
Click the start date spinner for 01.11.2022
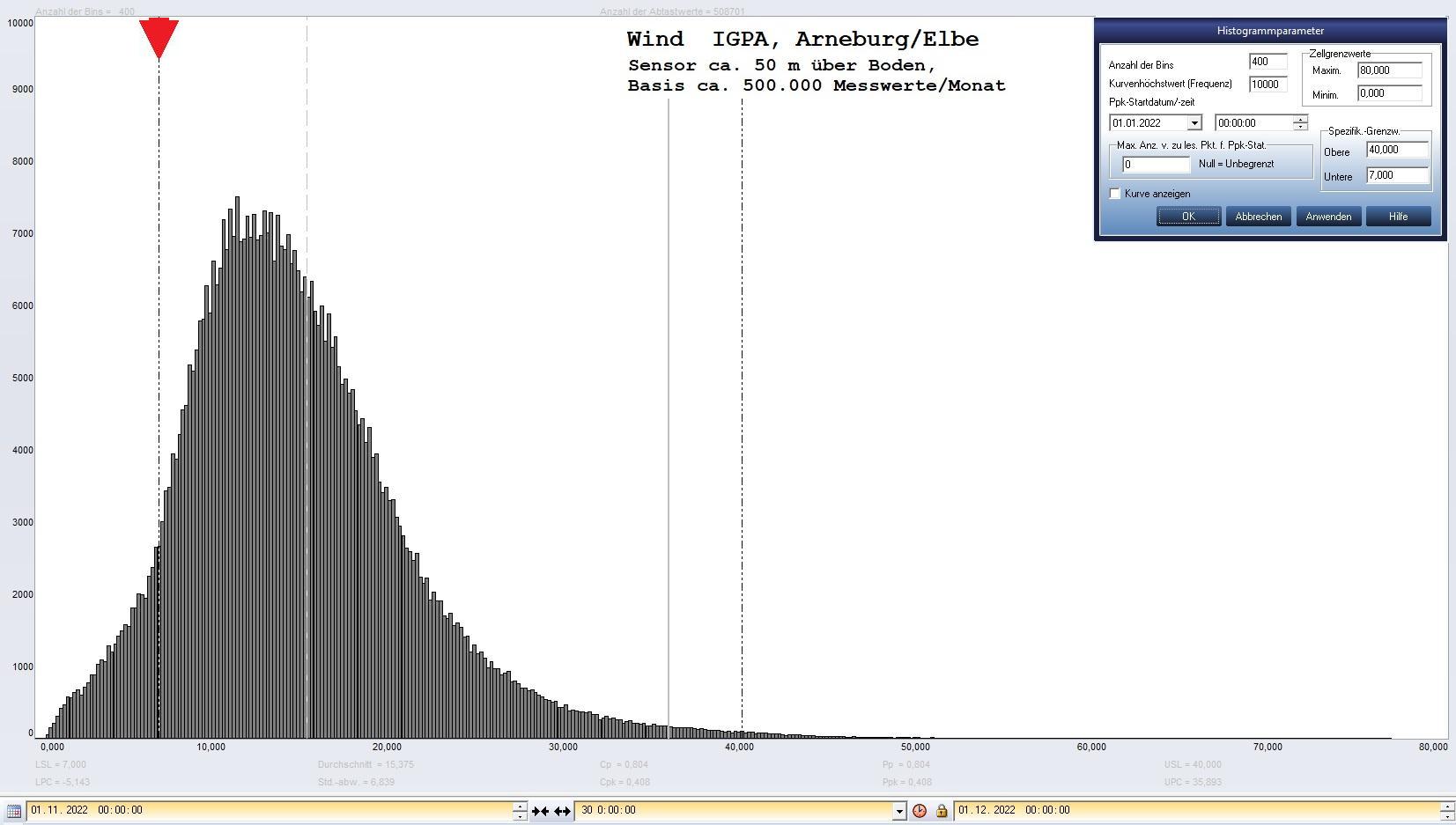click(x=520, y=811)
